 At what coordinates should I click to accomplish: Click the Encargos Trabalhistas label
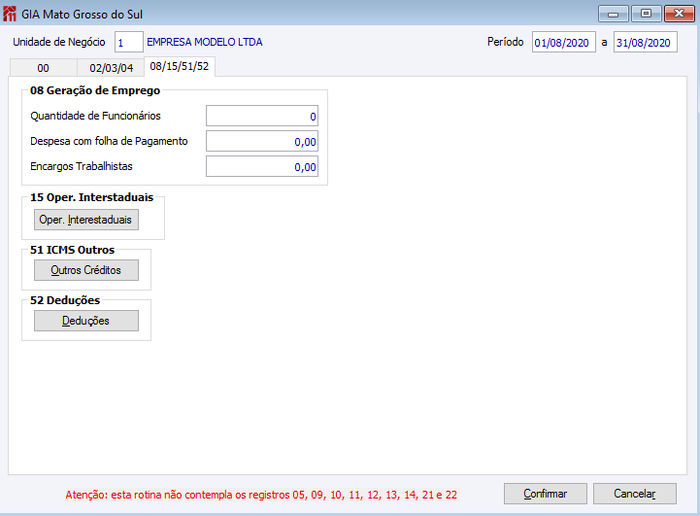pos(81,166)
